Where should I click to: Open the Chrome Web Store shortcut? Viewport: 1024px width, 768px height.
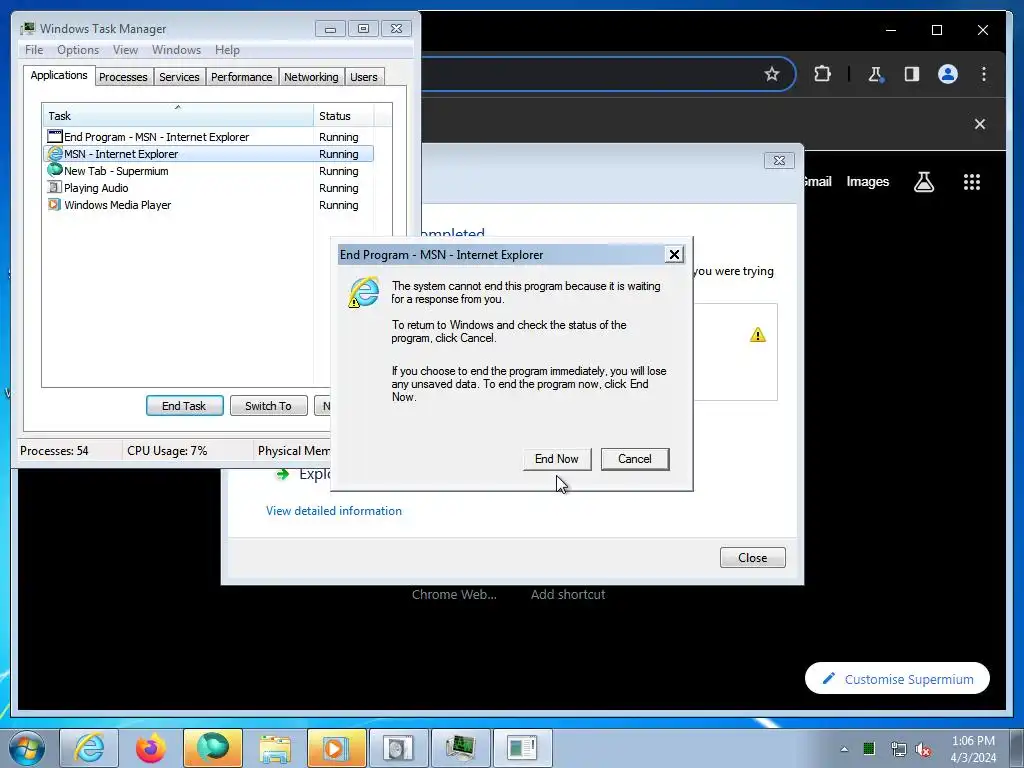click(x=454, y=594)
